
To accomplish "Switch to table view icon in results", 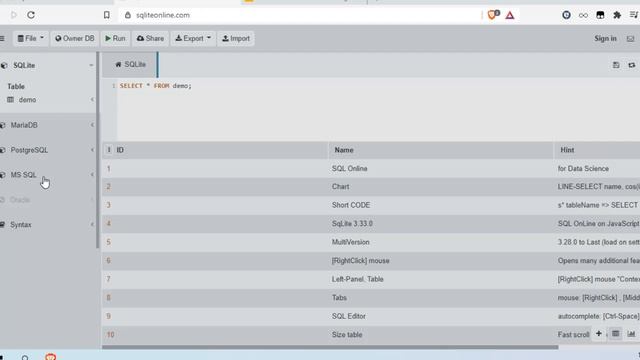I will click(x=616, y=334).
